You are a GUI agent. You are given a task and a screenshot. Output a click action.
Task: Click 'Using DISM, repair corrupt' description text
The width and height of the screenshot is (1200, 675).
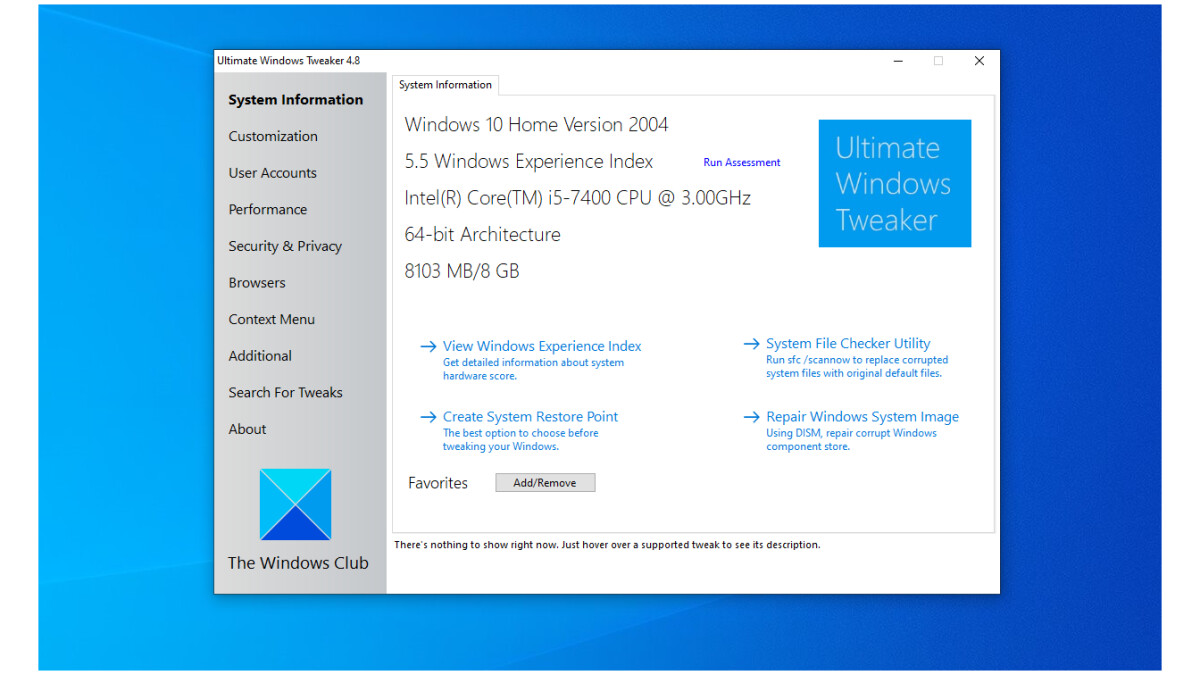[x=852, y=440]
